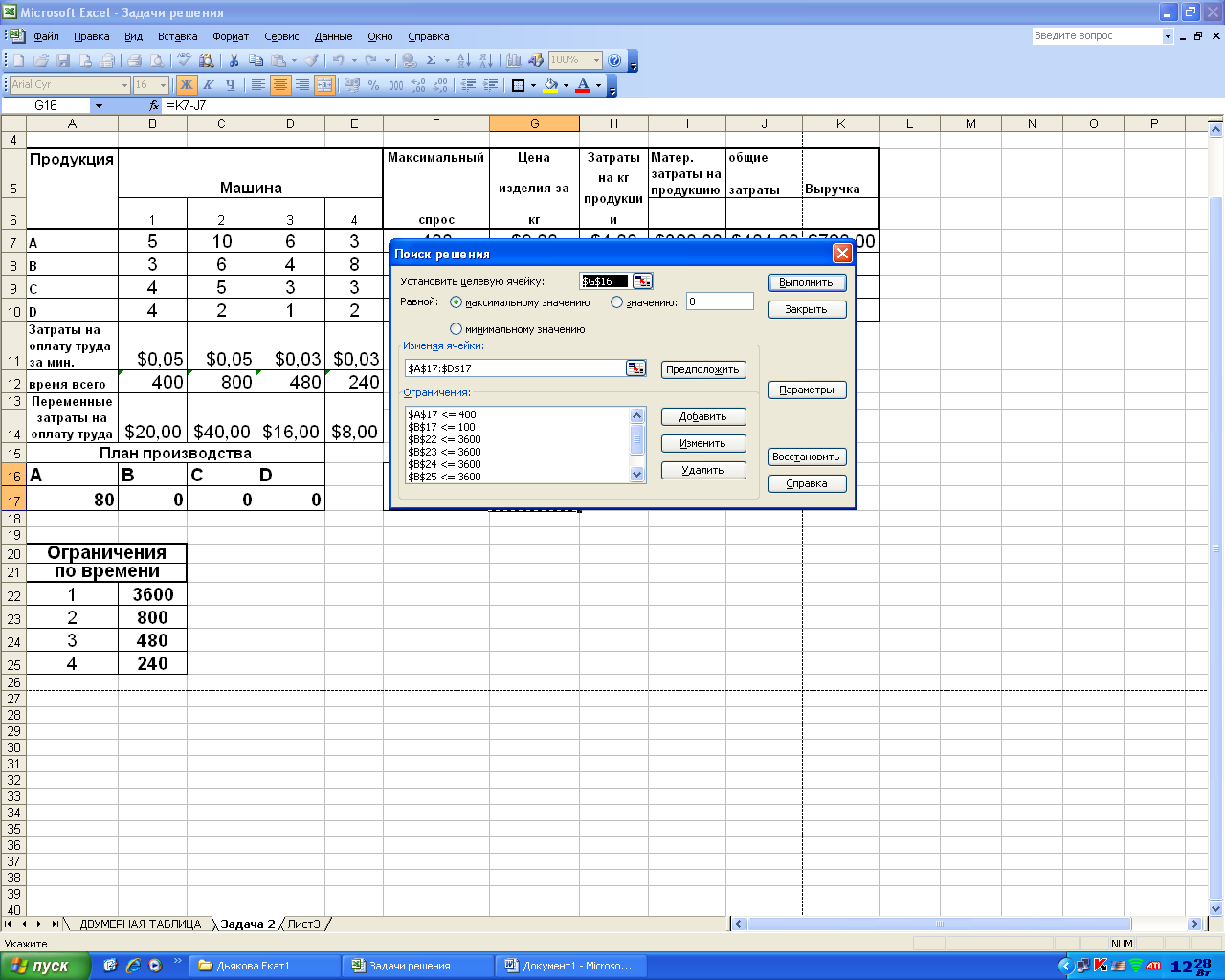Select the constraint $B$22 <= 3600 in list
This screenshot has width=1225, height=980.
pos(444,439)
